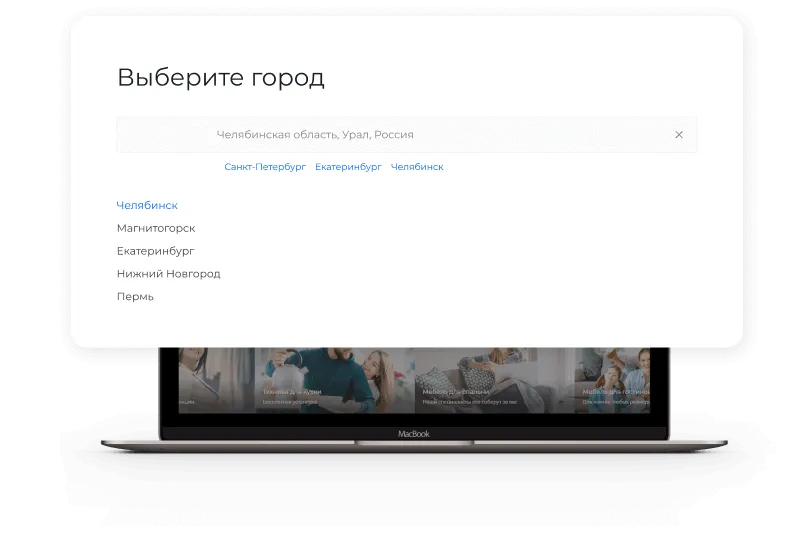Select Екатеринбург in the vertical city list

(x=155, y=251)
